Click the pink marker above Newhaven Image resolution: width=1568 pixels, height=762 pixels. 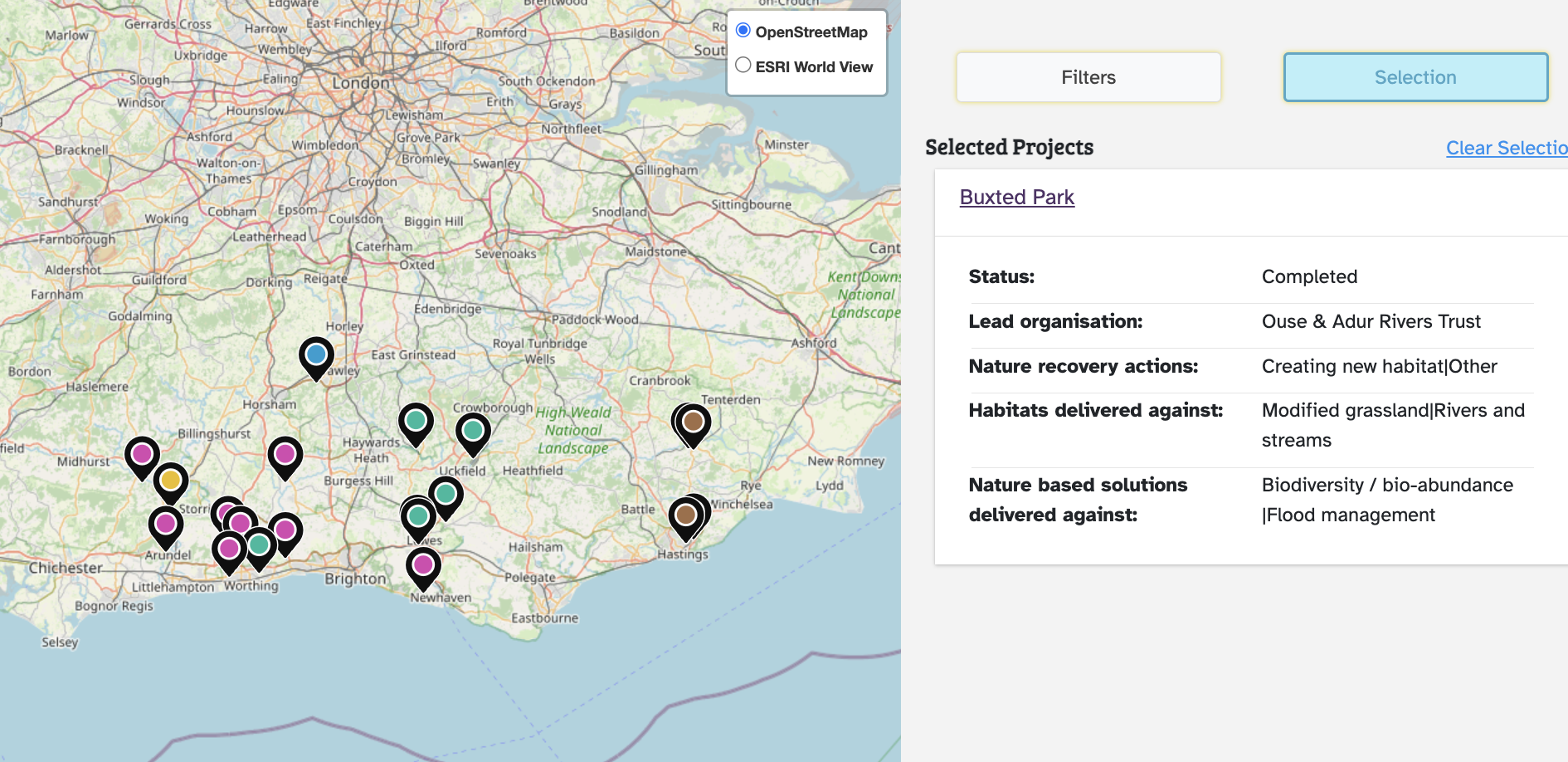423,565
